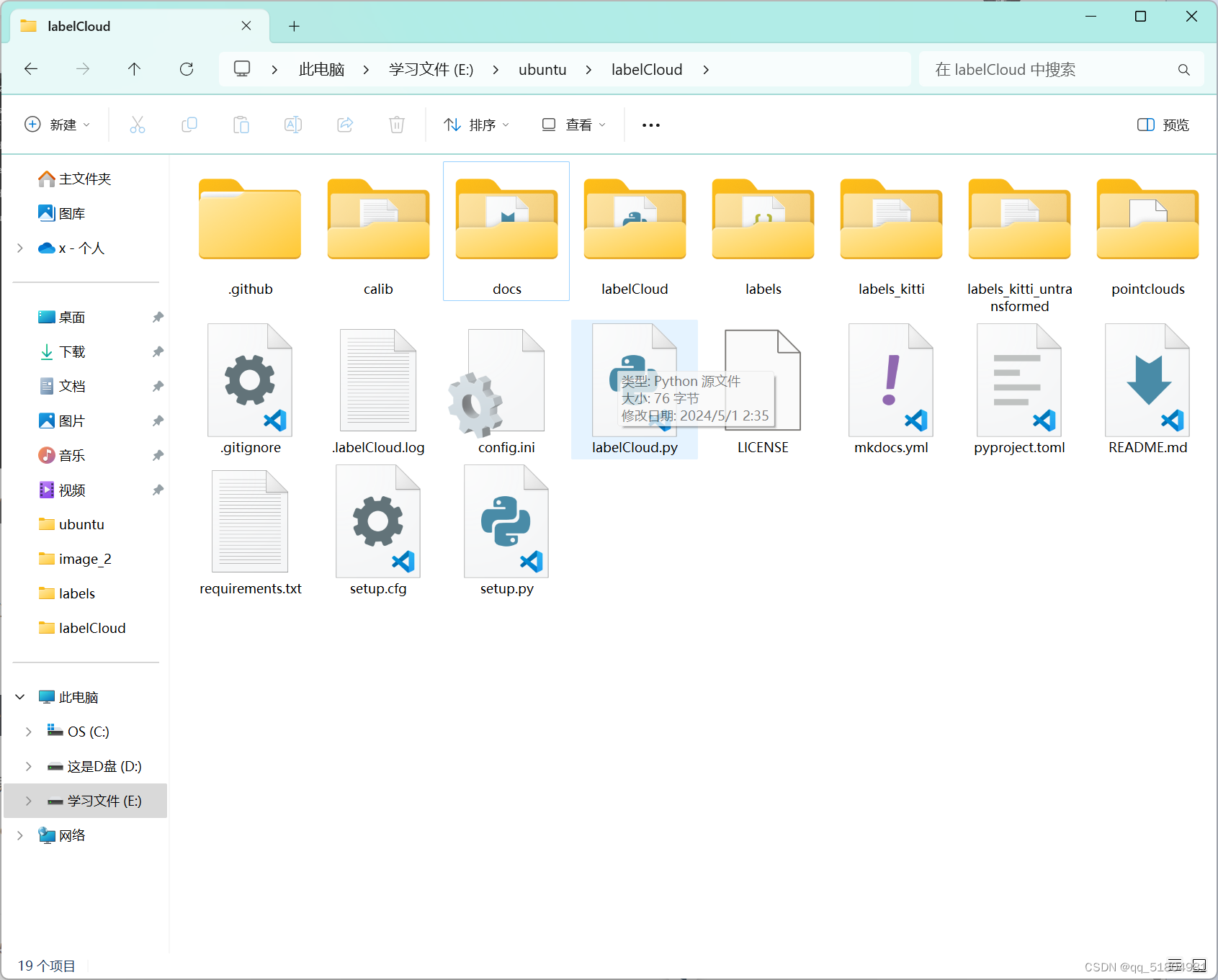Click the search box for labelCloud
The width and height of the screenshot is (1218, 980).
point(1044,69)
